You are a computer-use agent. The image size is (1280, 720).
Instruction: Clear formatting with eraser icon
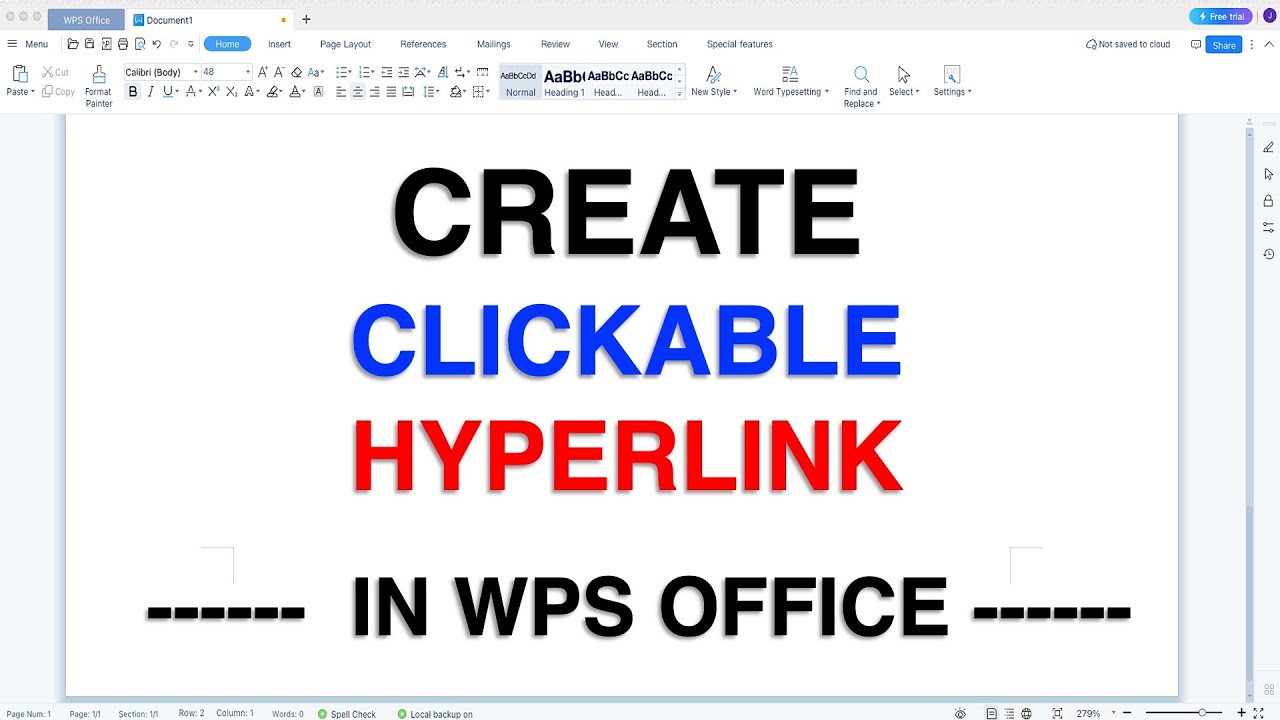tap(296, 72)
